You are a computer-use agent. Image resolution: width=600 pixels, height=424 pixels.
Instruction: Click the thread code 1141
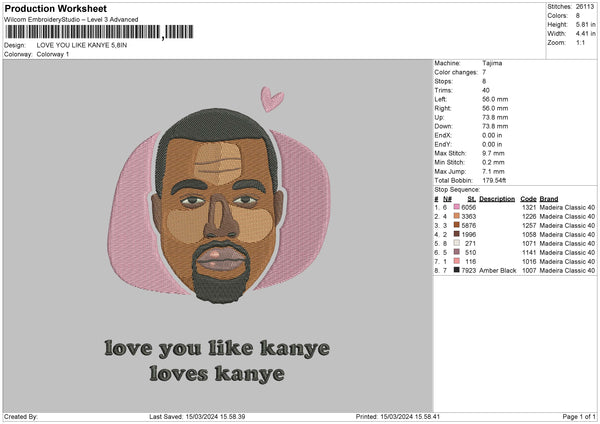click(x=529, y=253)
